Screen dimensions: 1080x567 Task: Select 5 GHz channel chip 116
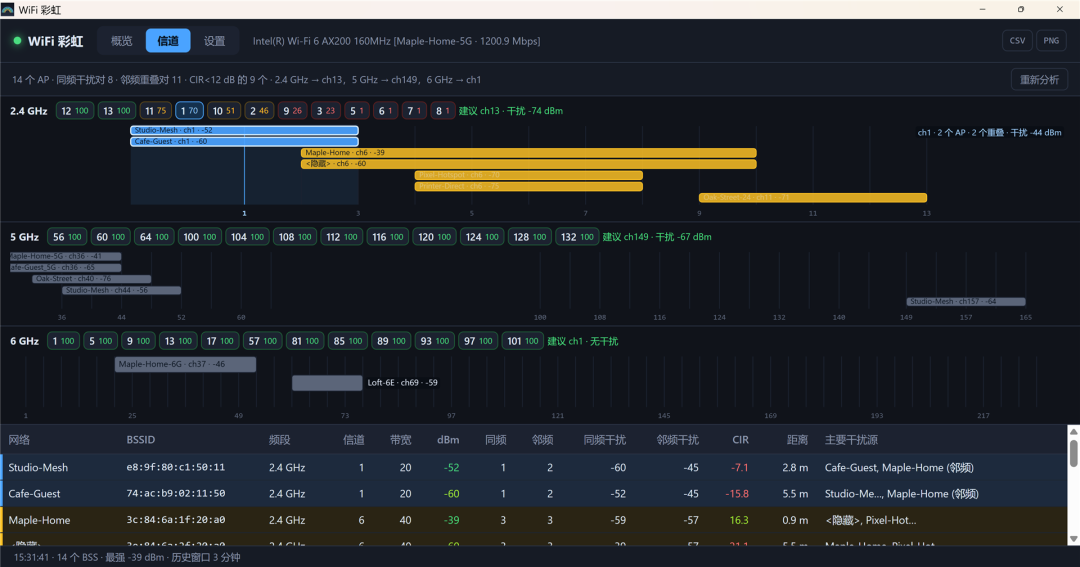[388, 237]
